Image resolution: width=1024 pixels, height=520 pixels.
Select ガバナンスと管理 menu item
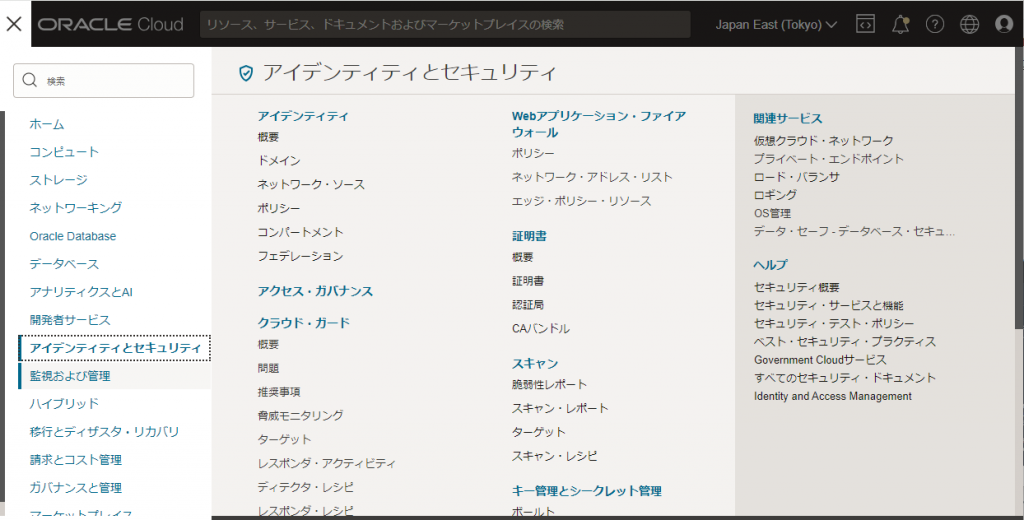click(x=75, y=488)
